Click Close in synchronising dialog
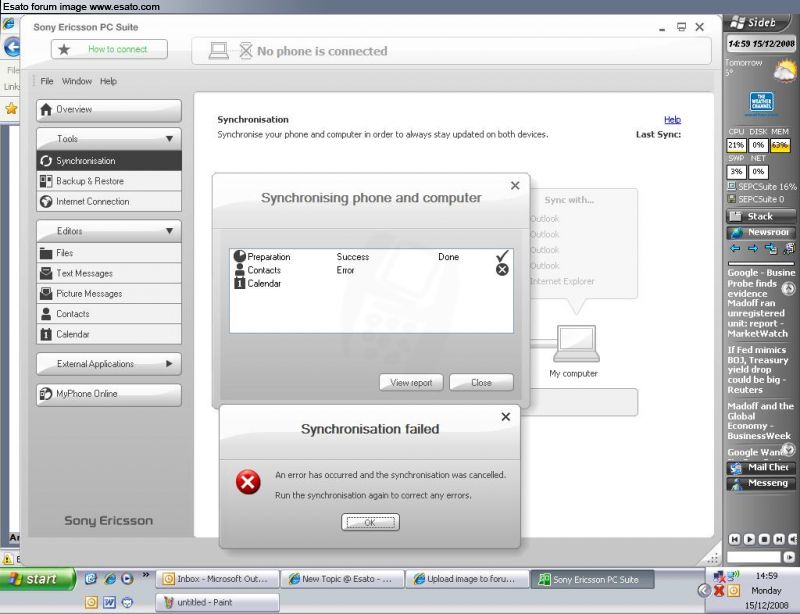 point(481,382)
